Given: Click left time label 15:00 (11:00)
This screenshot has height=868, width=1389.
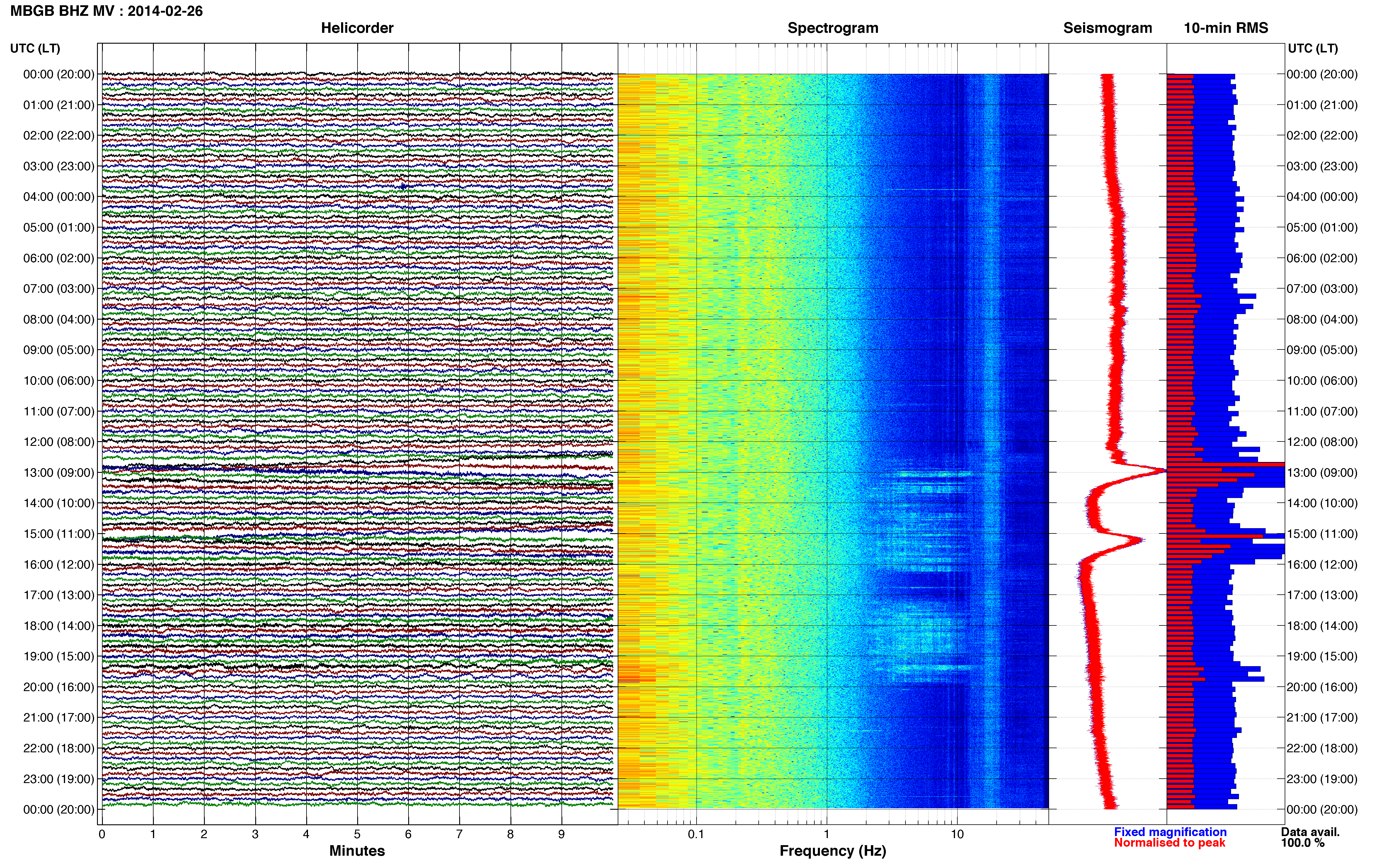Looking at the screenshot, I should (x=59, y=534).
